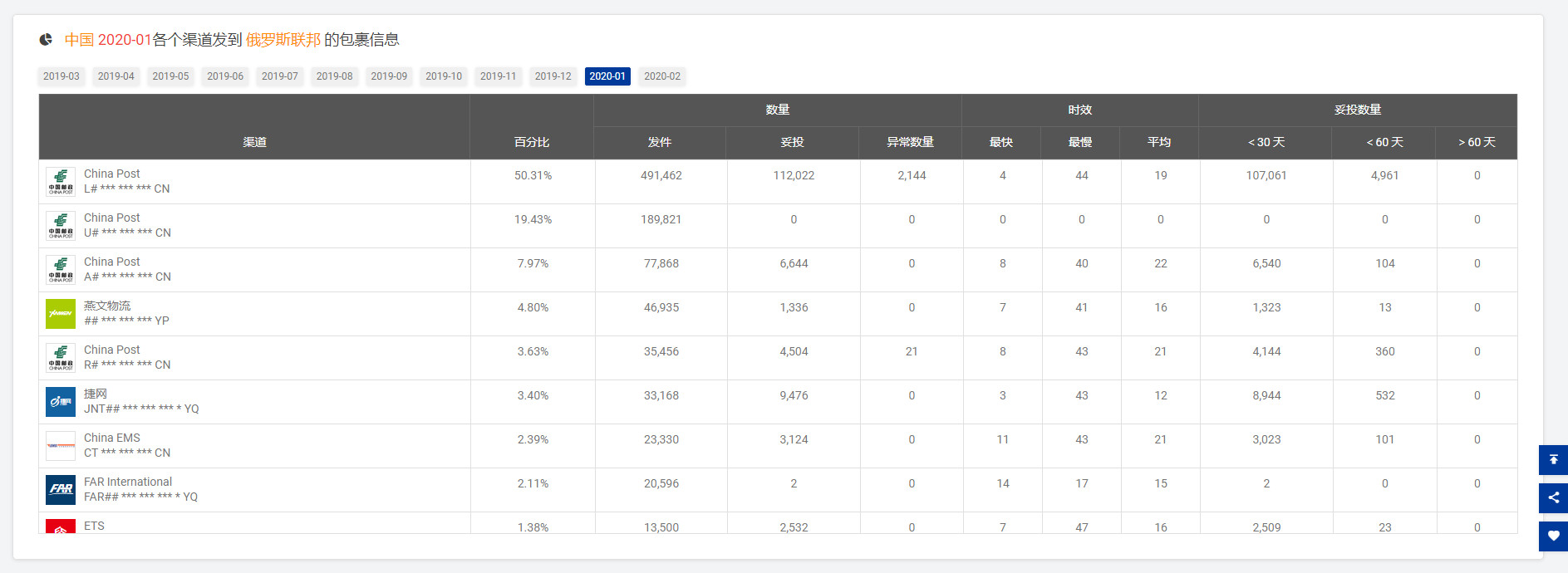Open the 俄罗斯联邦 destination link
The image size is (1568, 573).
(x=283, y=40)
